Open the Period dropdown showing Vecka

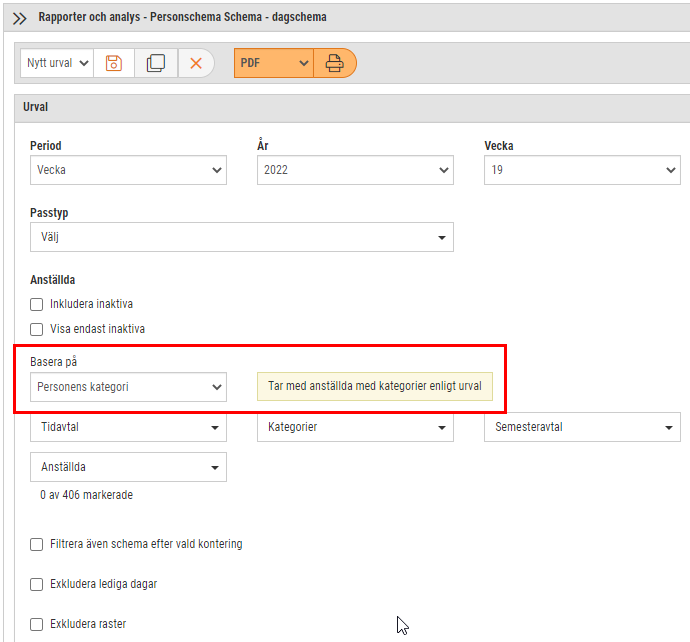click(x=128, y=170)
